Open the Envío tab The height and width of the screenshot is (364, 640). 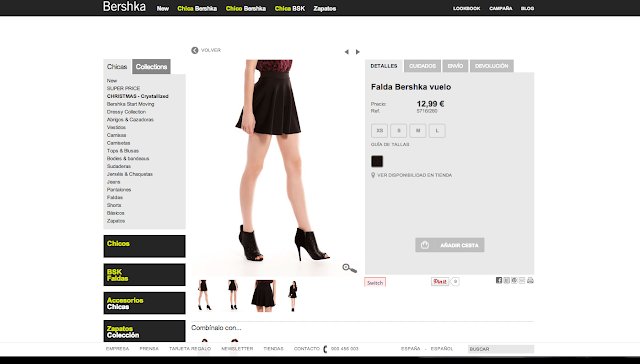455,66
